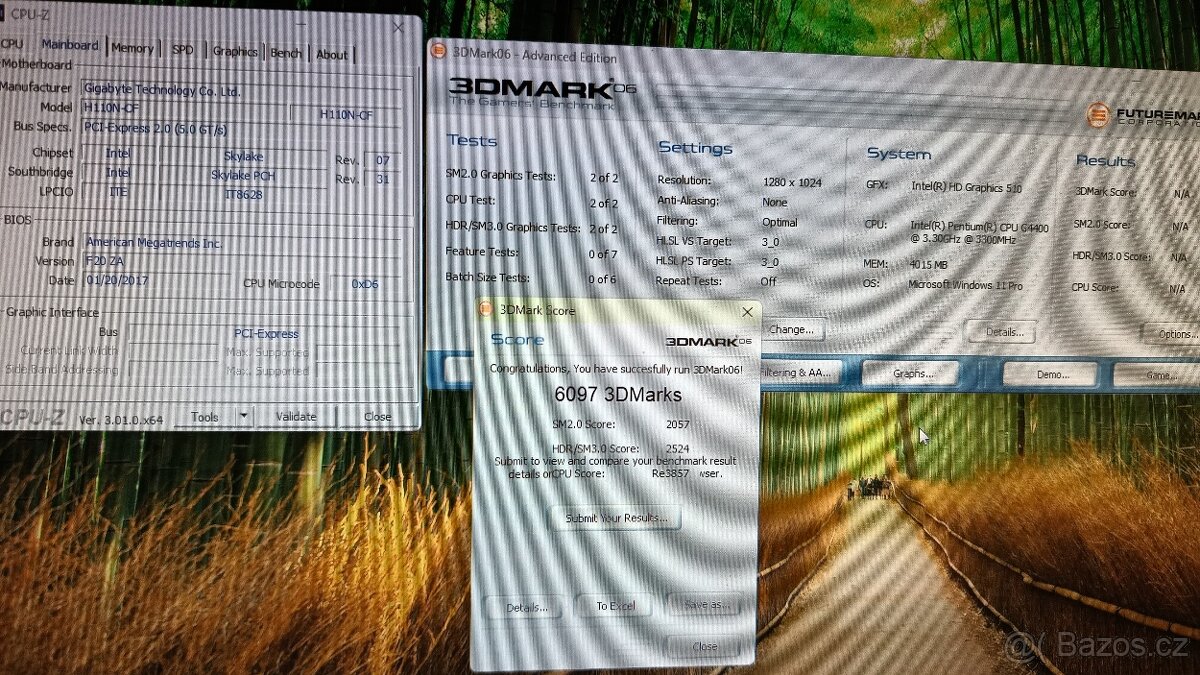Close the 3DMark Score dialog with X

(746, 313)
